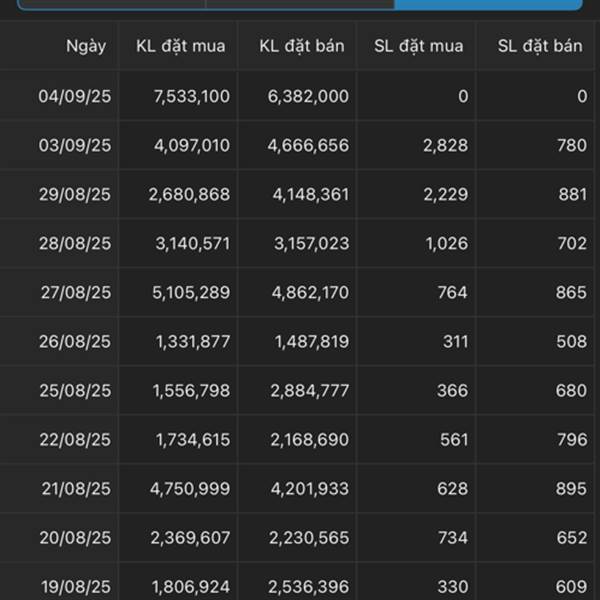Open the 04/09/25 date row
The image size is (600, 600).
point(297,96)
